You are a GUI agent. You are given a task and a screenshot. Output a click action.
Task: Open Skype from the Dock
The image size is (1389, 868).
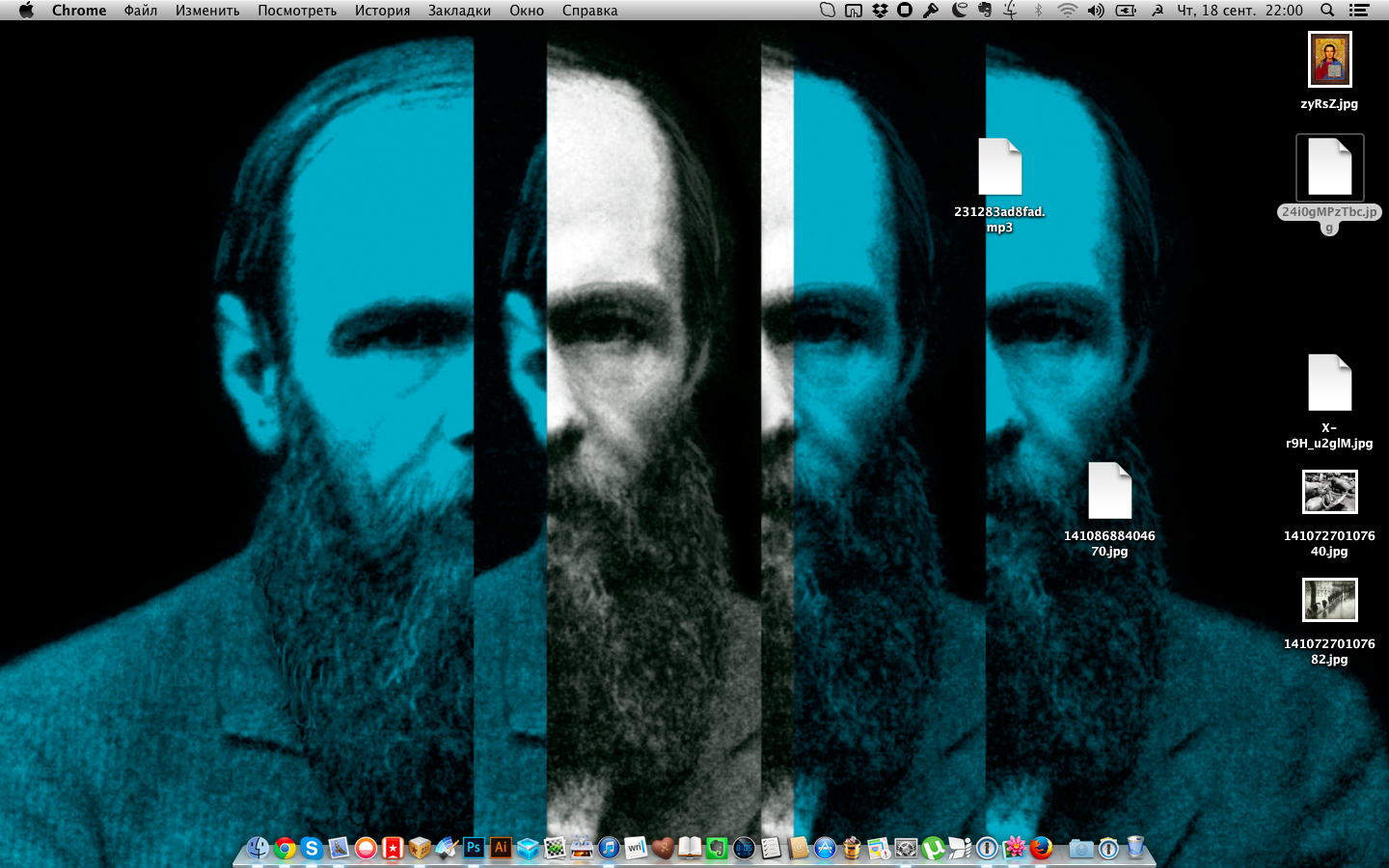312,848
